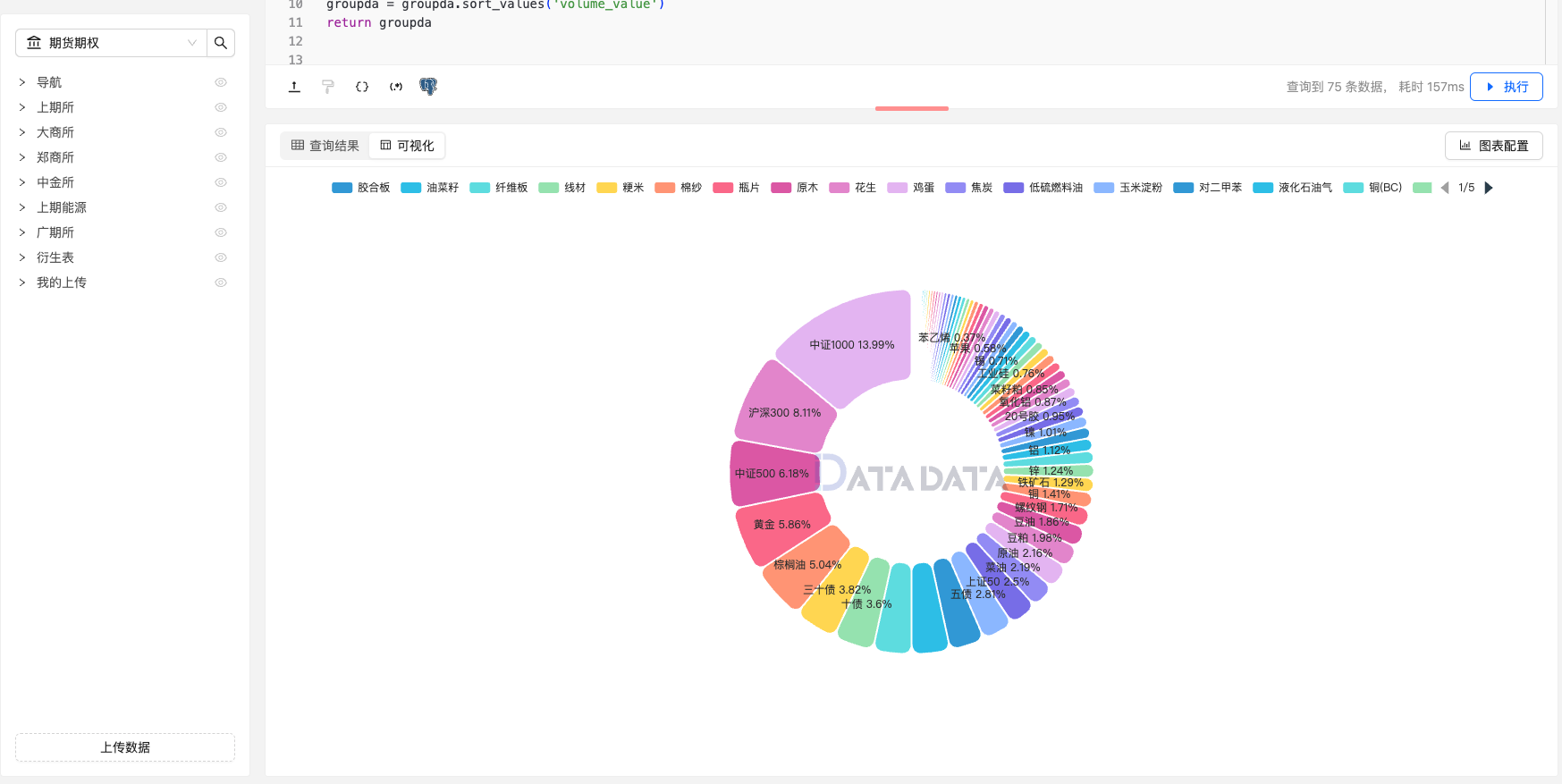Toggle the 对二甲苯 legend swatch

tap(1183, 188)
